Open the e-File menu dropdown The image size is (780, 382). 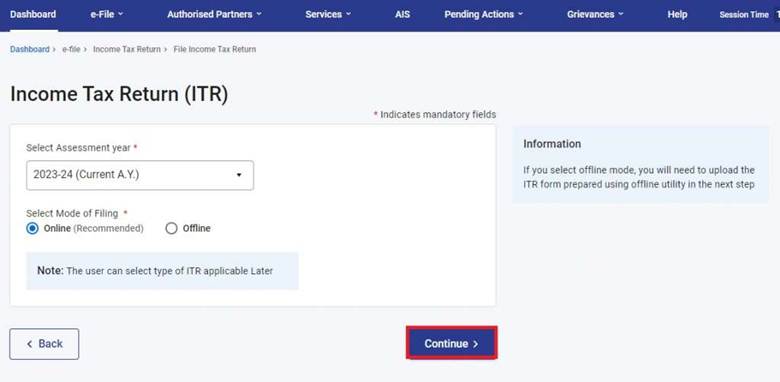tap(106, 14)
